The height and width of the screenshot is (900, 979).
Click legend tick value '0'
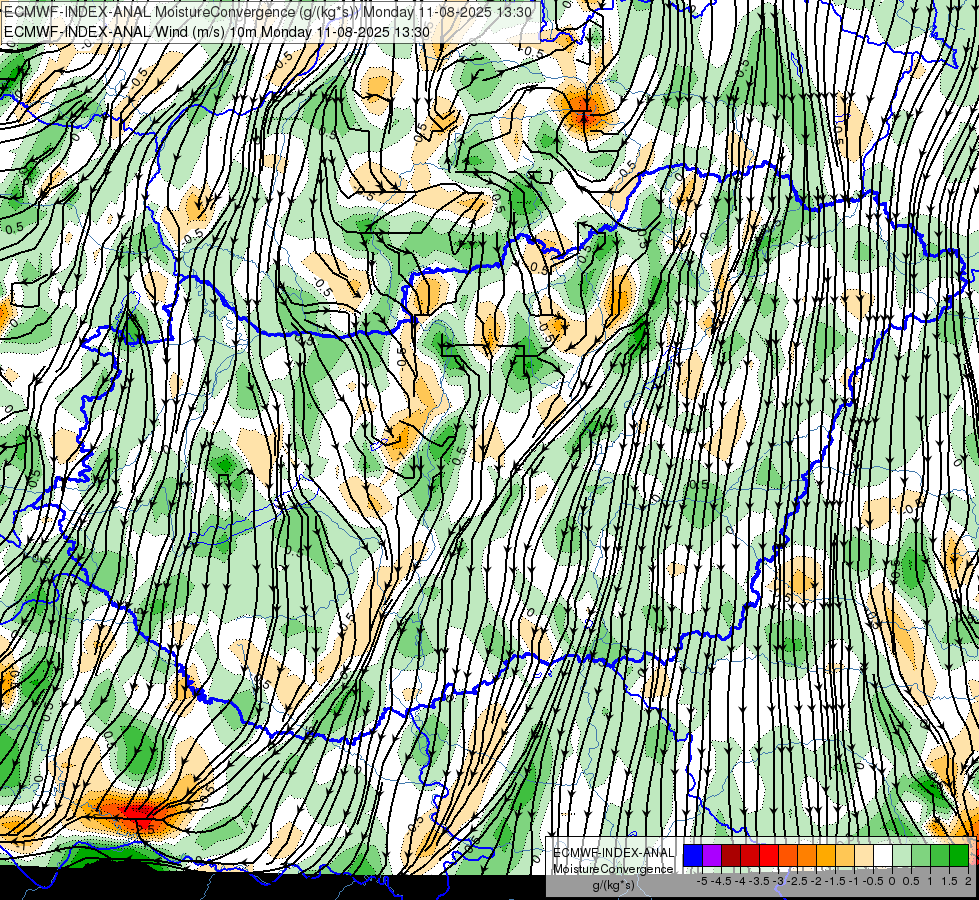[x=892, y=881]
